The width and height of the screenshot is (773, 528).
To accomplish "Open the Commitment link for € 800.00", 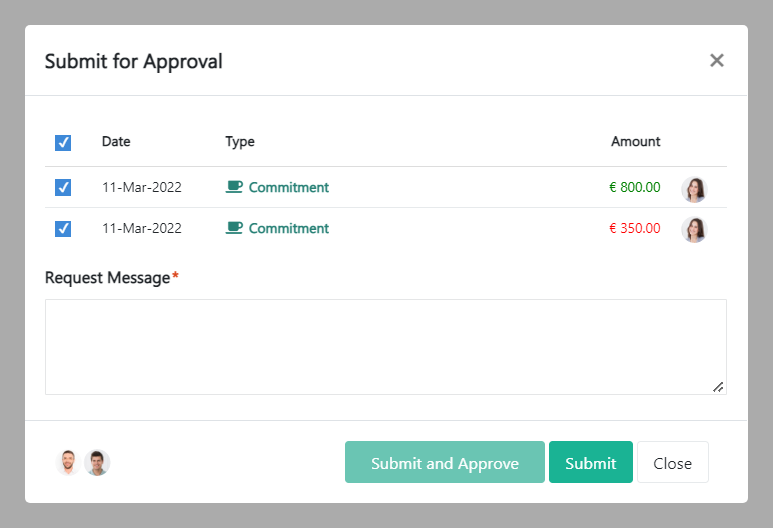I will [288, 187].
